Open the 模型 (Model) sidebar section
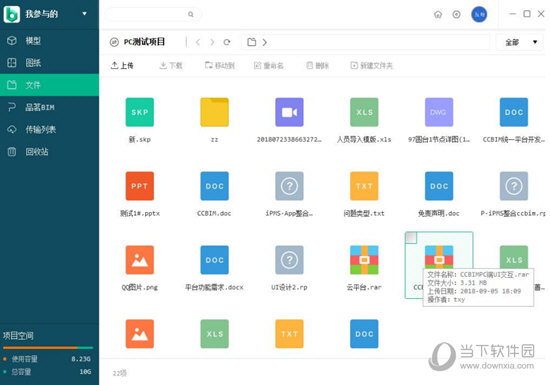550x385 pixels. [49, 41]
